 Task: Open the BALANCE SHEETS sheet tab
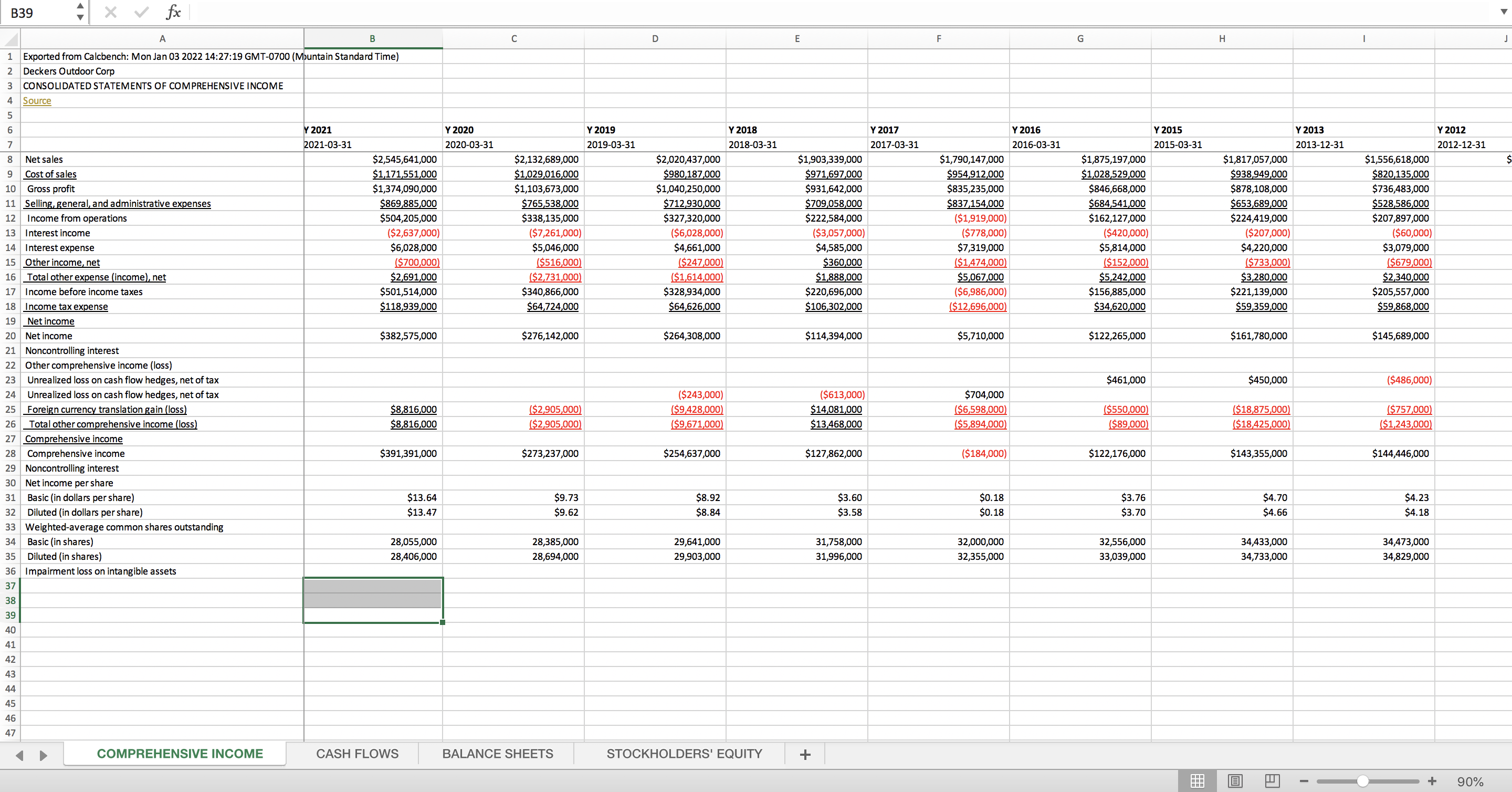pos(497,754)
